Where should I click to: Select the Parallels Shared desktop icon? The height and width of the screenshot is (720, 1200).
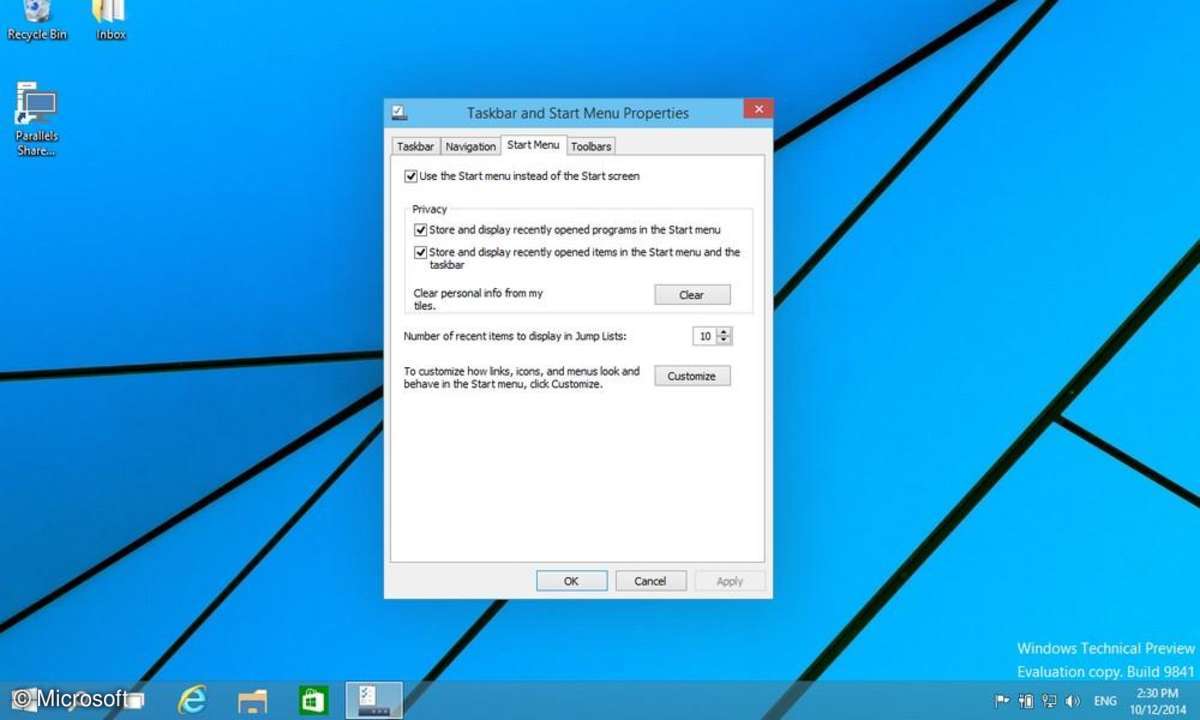pyautogui.click(x=37, y=119)
